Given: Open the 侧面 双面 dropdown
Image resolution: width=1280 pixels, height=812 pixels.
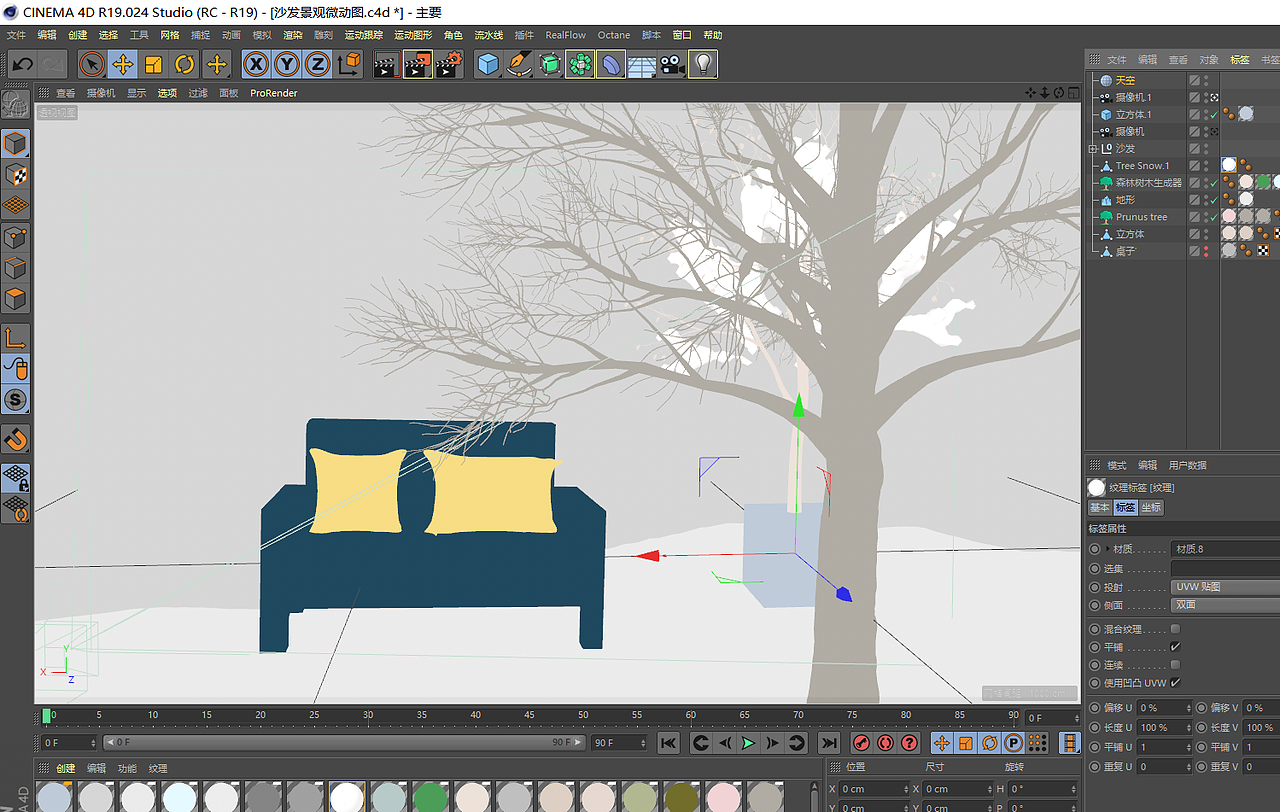Looking at the screenshot, I should click(1225, 605).
